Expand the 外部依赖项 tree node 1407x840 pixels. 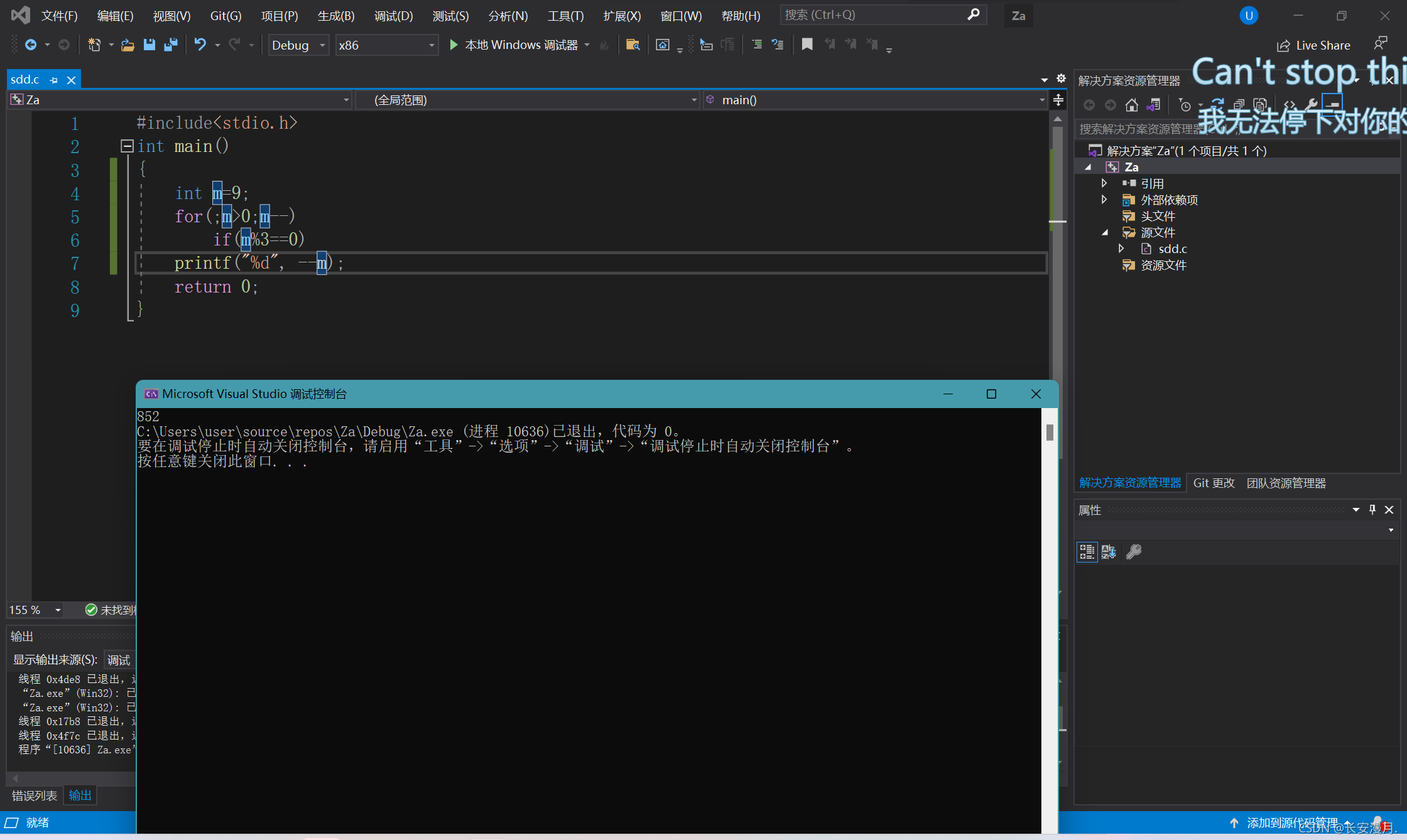pyautogui.click(x=1104, y=200)
